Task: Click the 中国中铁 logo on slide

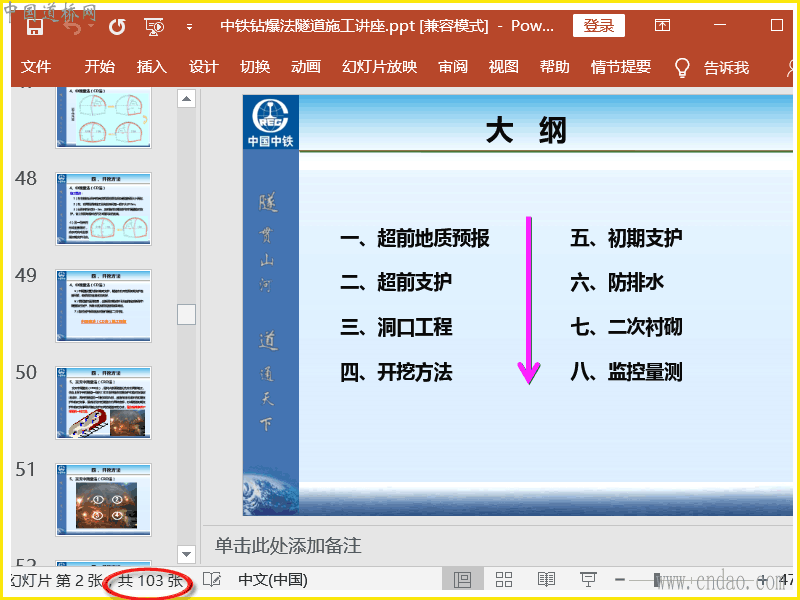Action: [x=270, y=122]
